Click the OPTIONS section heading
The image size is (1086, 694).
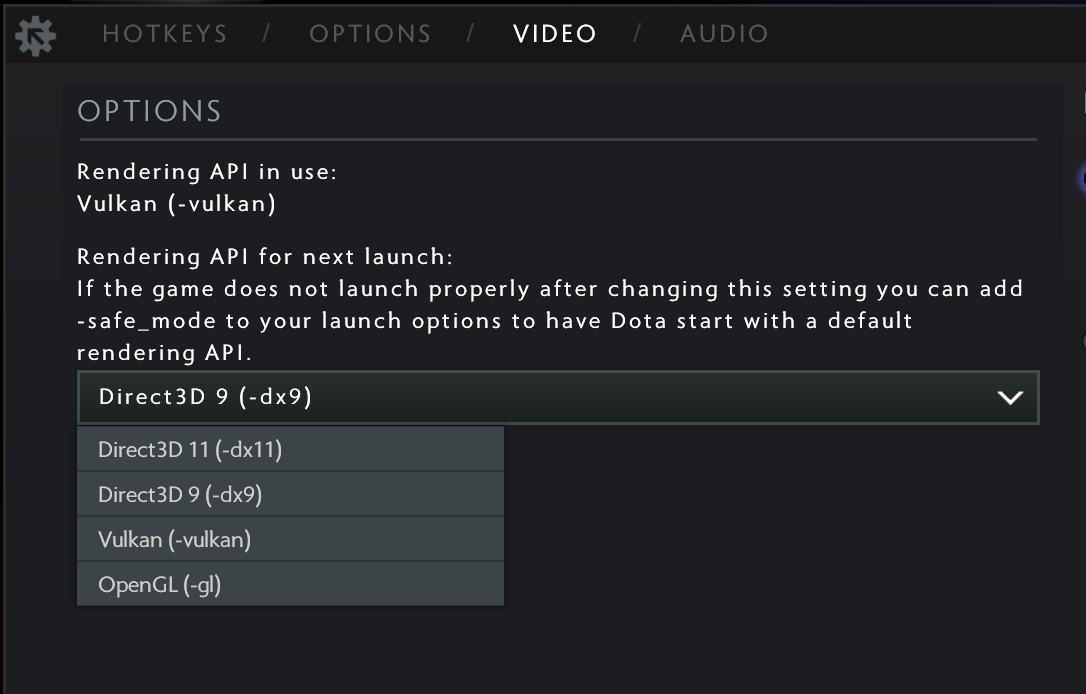coord(148,110)
